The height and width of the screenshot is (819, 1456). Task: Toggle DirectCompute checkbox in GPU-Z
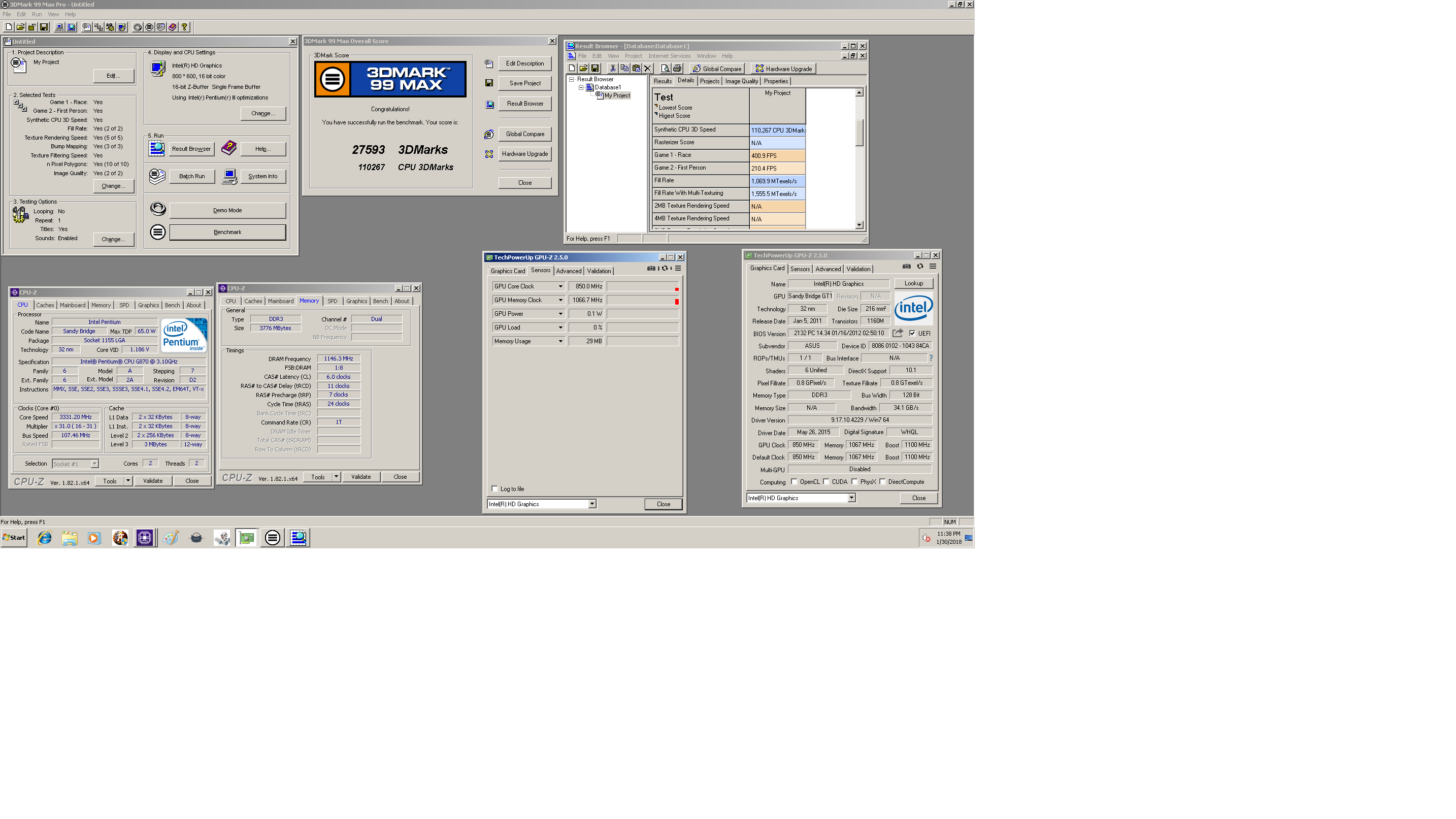882,481
